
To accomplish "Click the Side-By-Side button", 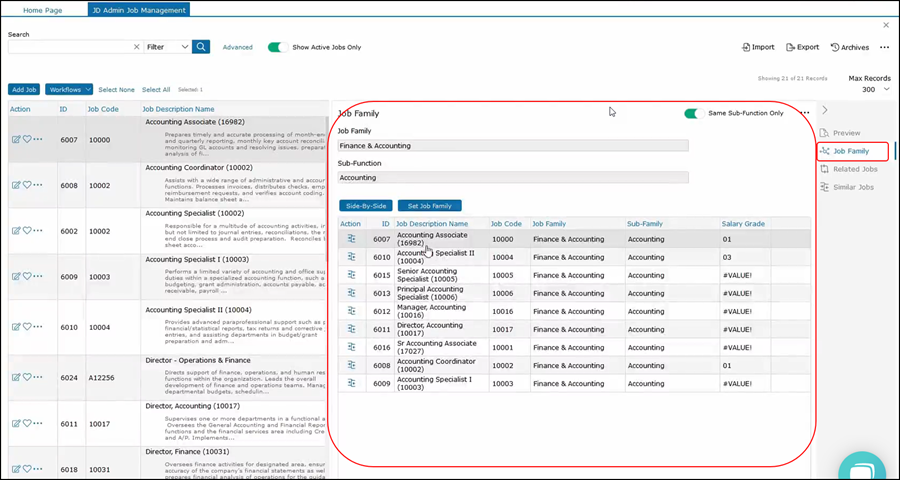I will pos(365,205).
